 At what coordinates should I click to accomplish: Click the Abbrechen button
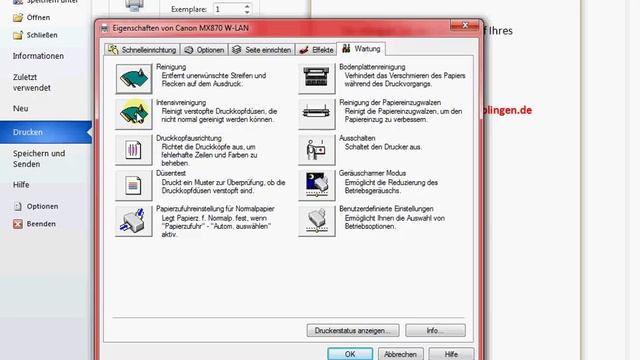pos(400,354)
